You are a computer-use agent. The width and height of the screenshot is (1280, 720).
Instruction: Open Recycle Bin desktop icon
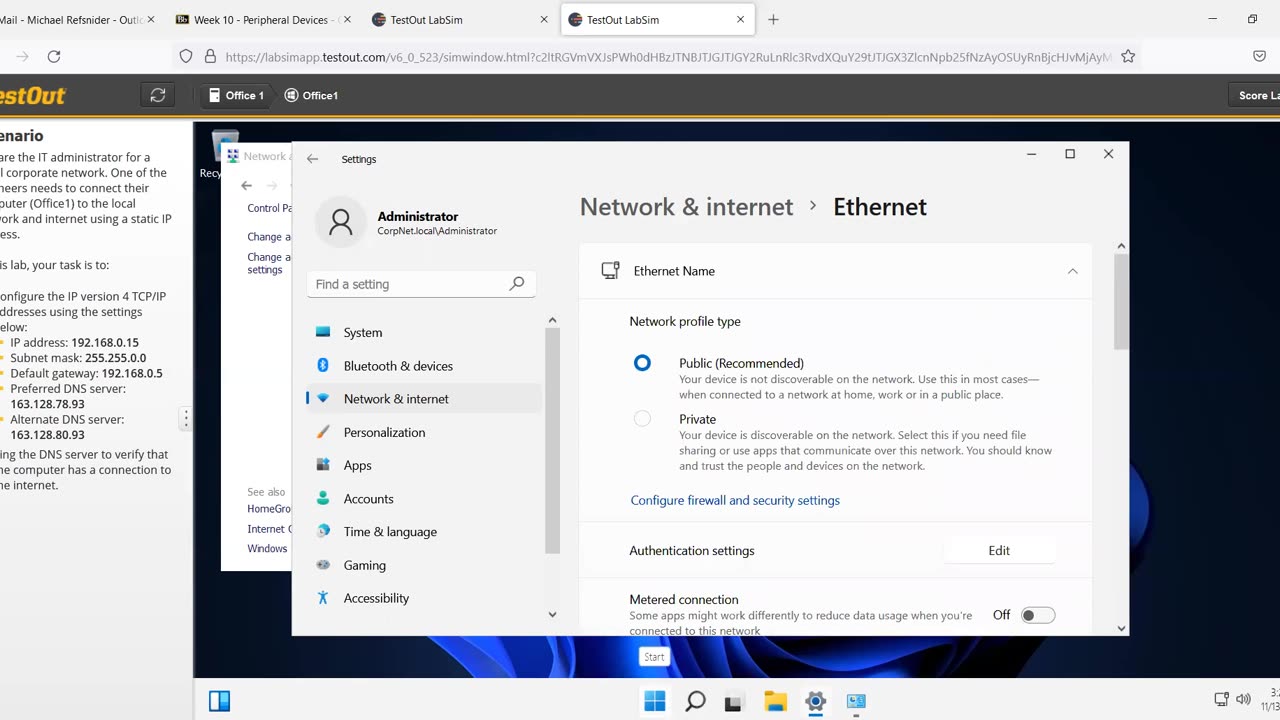(224, 154)
